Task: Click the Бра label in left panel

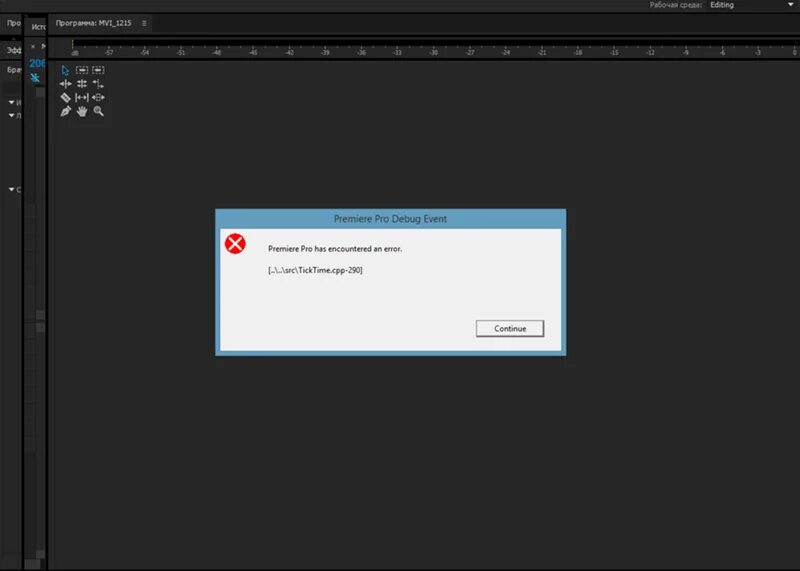Action: (14, 69)
